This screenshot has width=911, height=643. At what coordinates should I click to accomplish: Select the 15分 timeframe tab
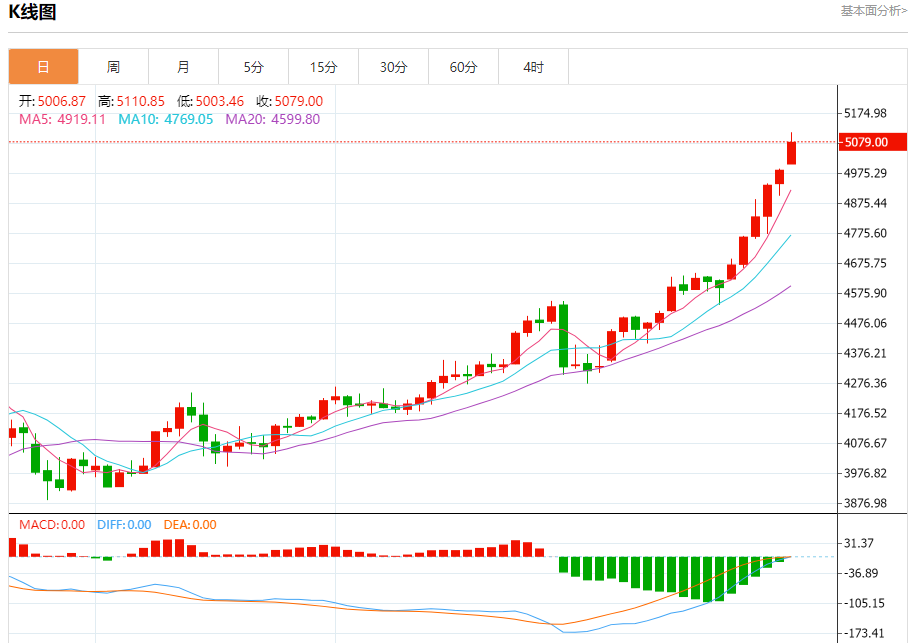323,66
